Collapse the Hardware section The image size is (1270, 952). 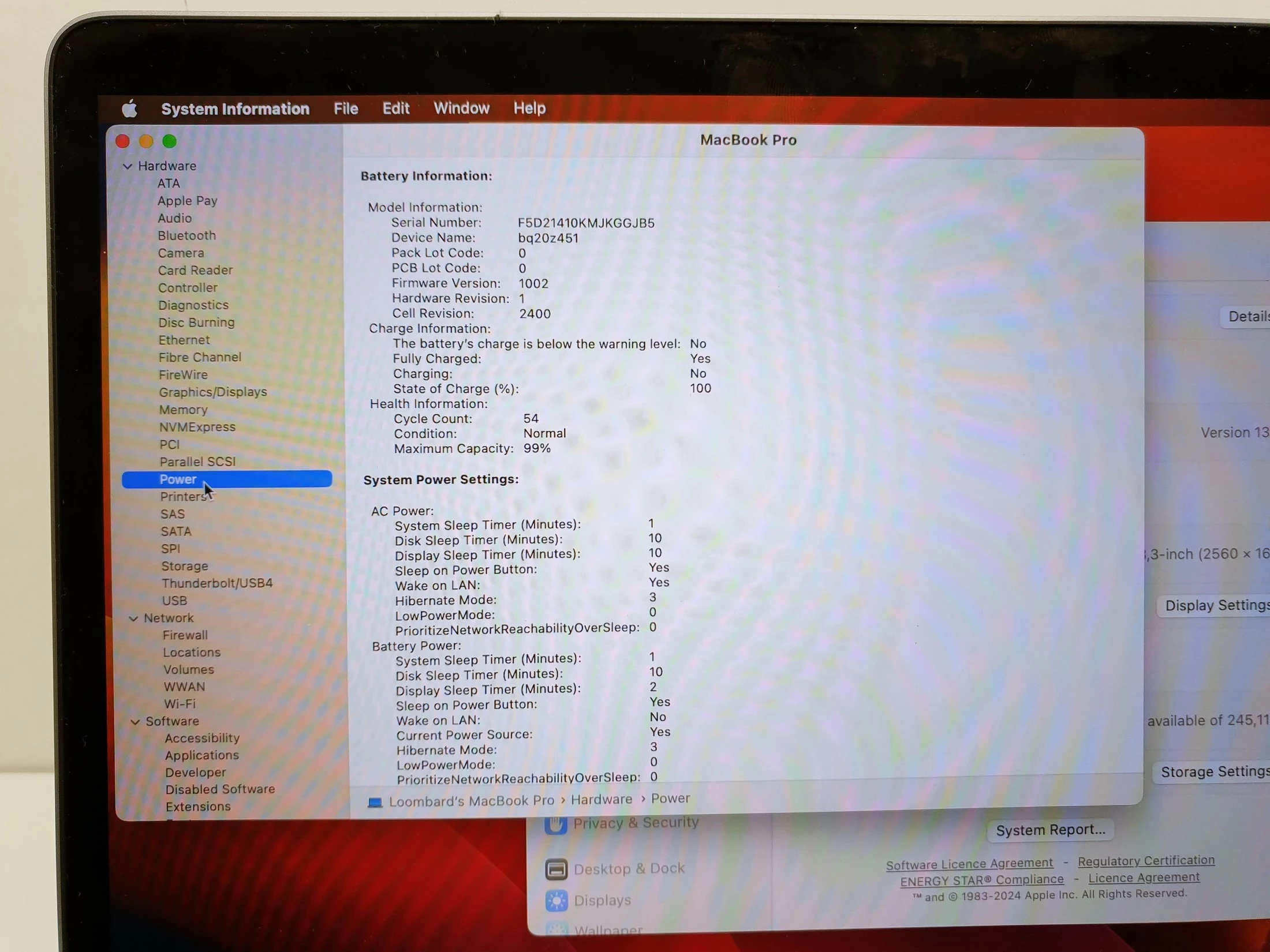[128, 166]
